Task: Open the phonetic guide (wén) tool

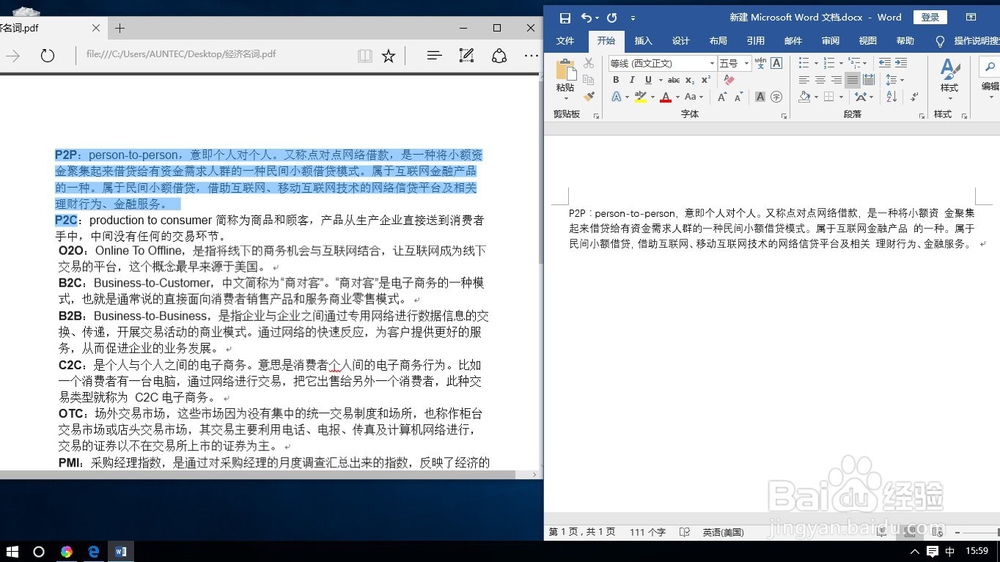Action: 760,63
